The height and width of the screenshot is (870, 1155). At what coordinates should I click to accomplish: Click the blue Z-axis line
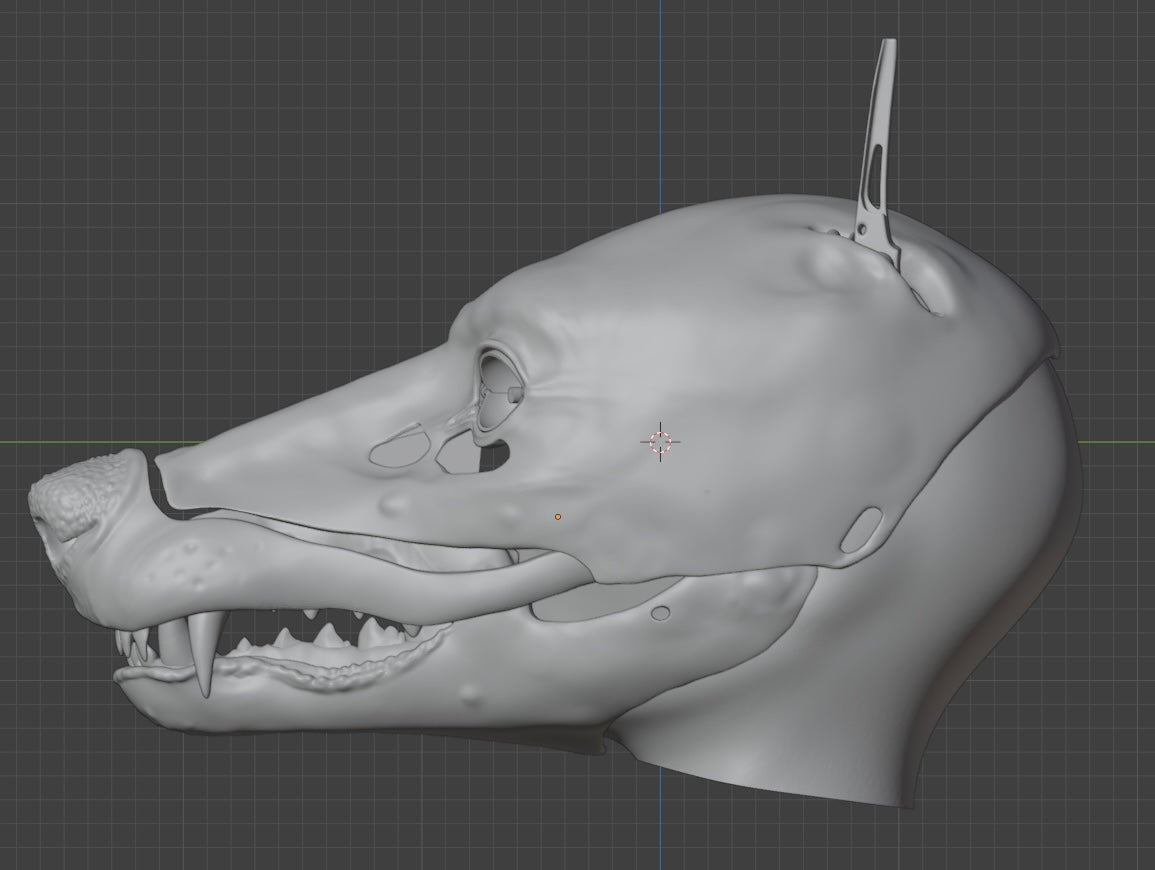[x=660, y=100]
